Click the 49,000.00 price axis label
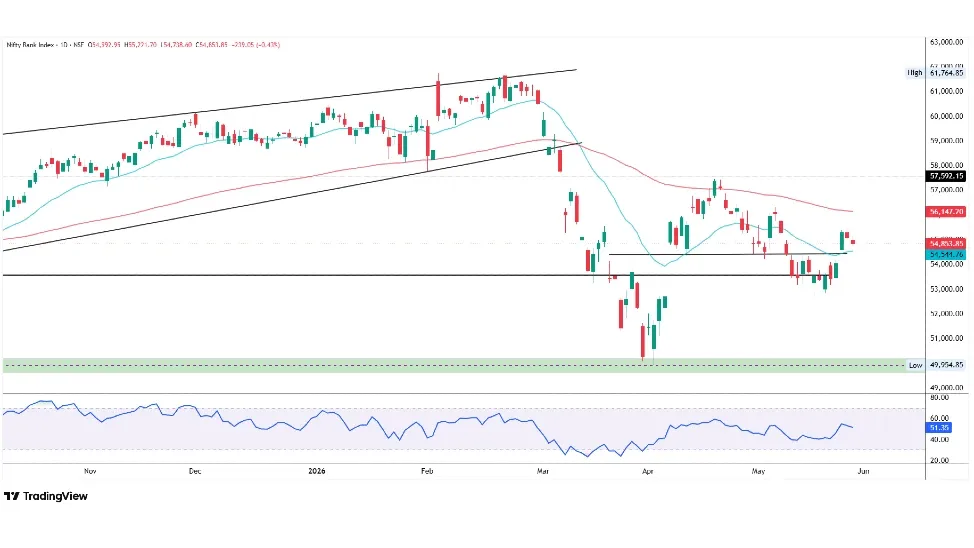 (947, 387)
